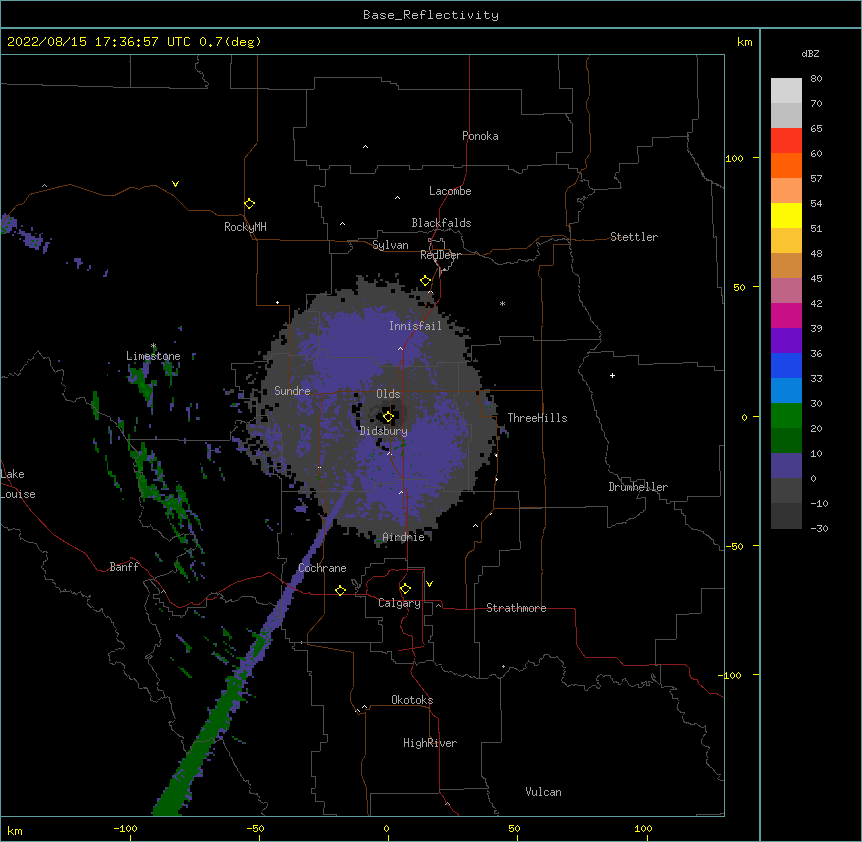Click the purple 10 dBZ legend swatch
This screenshot has width=862, height=842.
[x=786, y=466]
